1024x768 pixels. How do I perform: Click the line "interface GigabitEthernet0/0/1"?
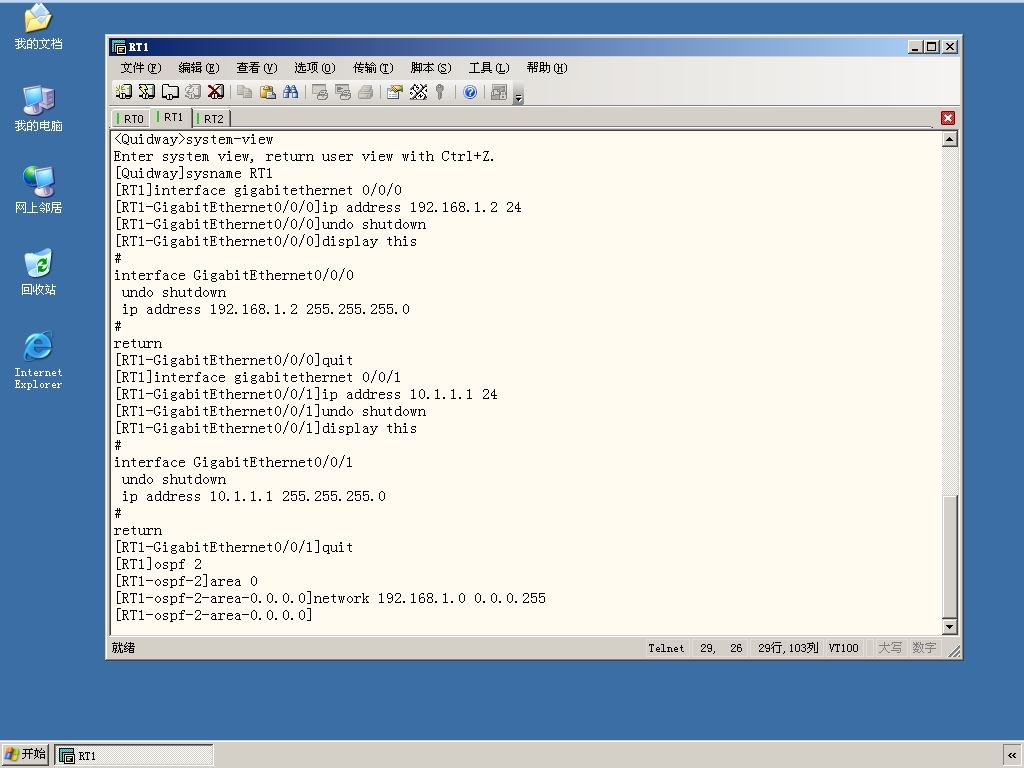233,462
